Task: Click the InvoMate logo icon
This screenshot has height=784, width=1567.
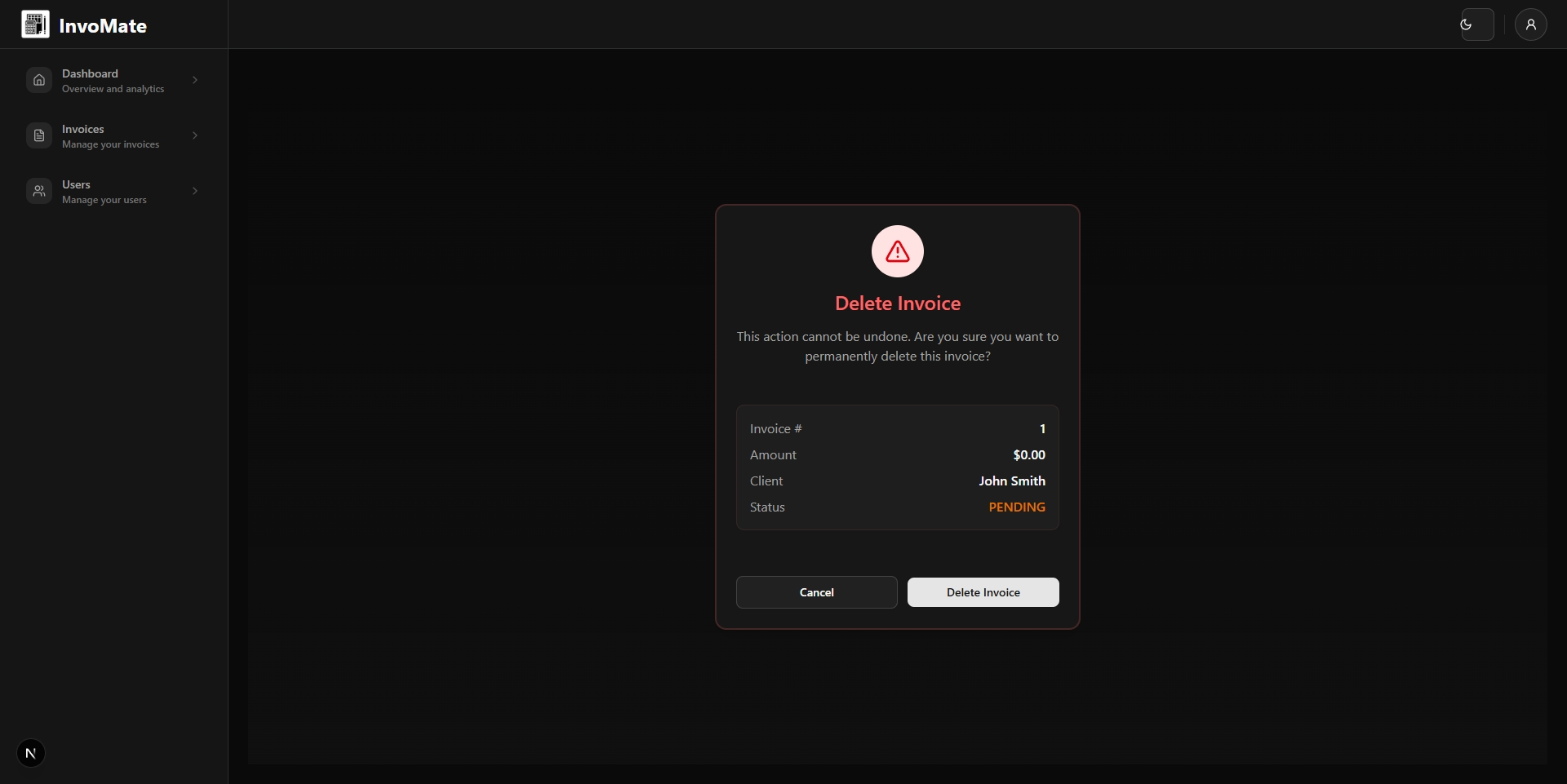Action: (x=35, y=24)
